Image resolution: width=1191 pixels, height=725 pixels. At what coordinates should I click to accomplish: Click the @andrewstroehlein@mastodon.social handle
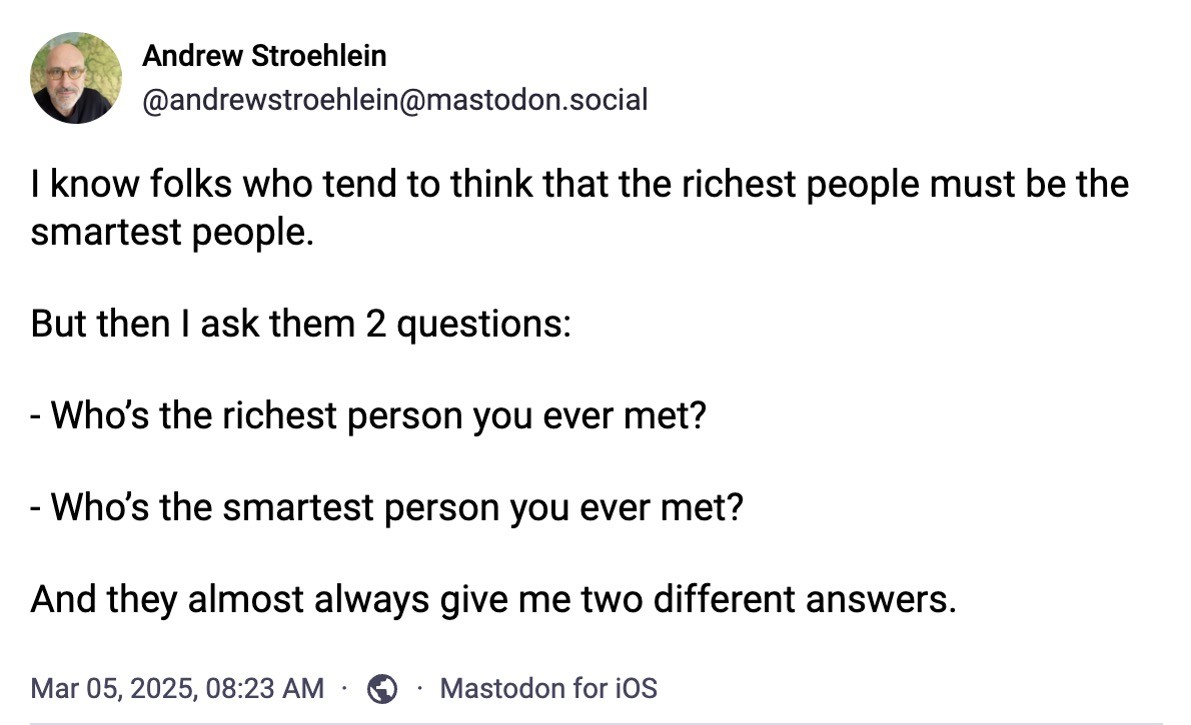pos(395,100)
